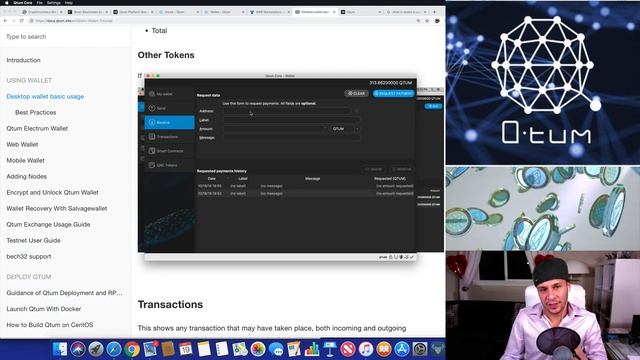Open Notes app in the dock
640x360 pixels.
pos(204,349)
